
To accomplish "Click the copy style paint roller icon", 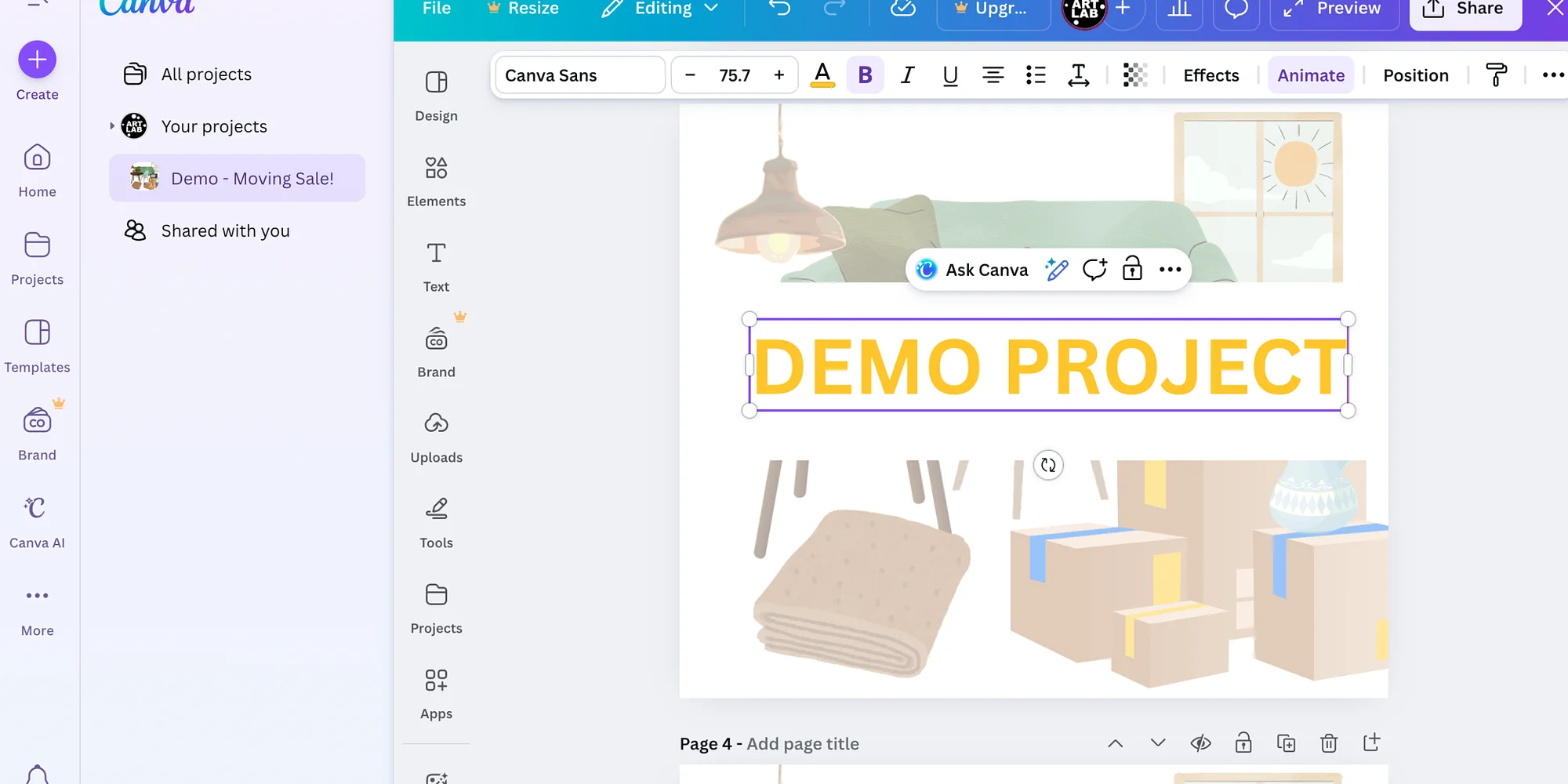I will coord(1496,75).
